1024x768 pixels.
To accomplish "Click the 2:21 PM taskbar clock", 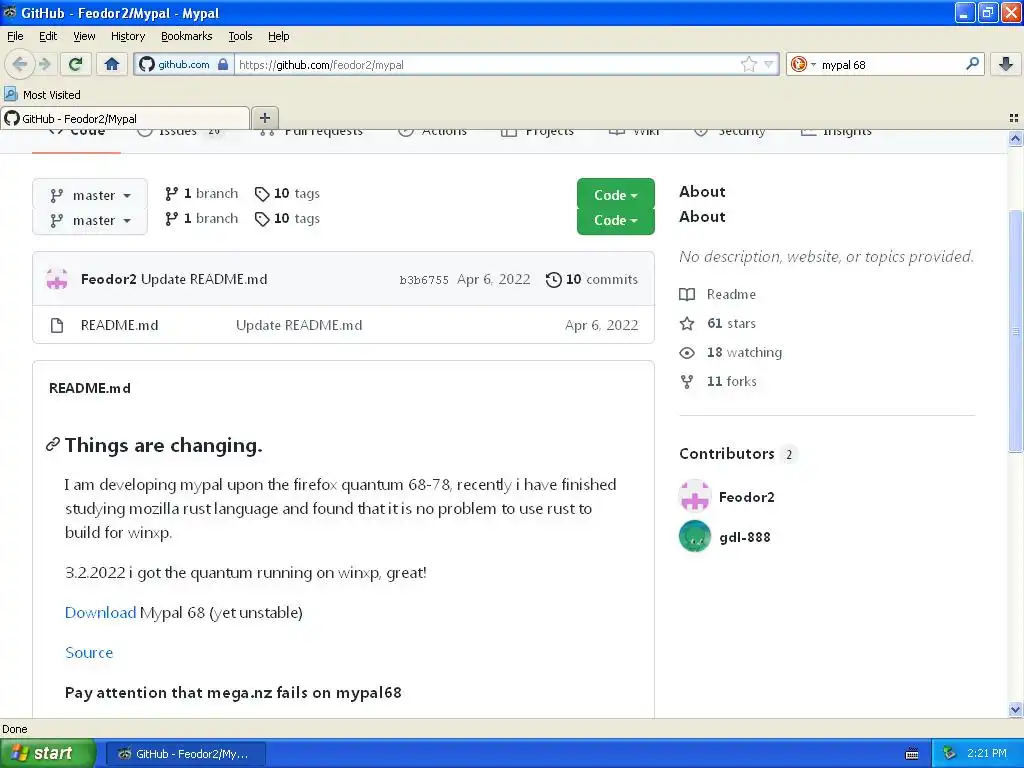I will 987,754.
